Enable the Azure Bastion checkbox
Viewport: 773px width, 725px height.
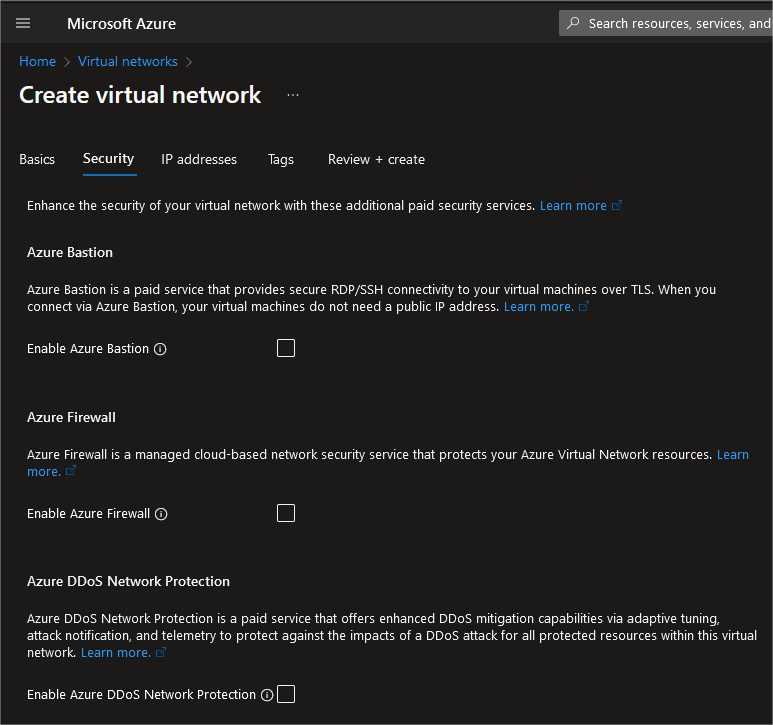point(286,348)
